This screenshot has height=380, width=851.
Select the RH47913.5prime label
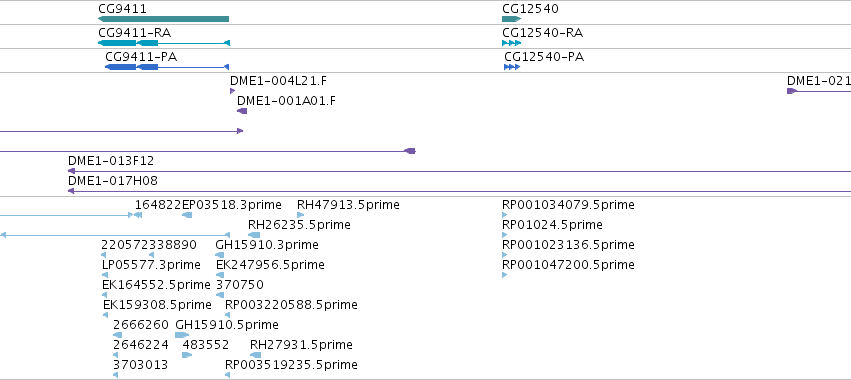tap(348, 205)
